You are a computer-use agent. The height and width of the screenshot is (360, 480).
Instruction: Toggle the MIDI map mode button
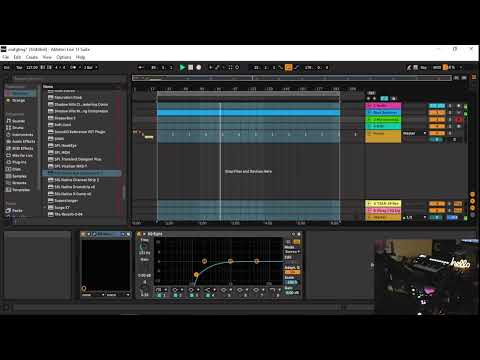[437, 67]
